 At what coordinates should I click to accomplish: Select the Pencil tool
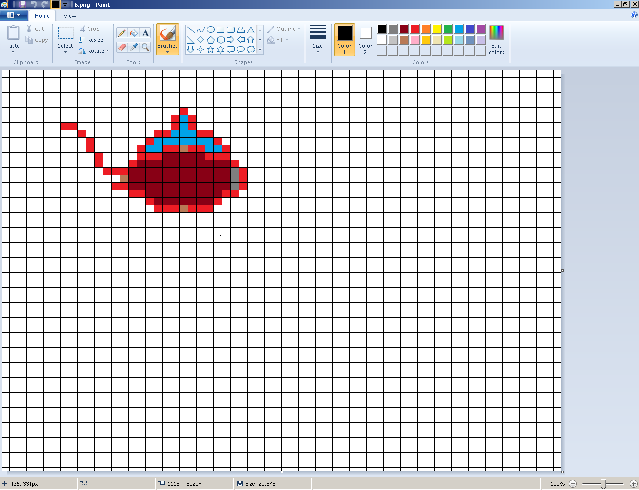[121, 33]
